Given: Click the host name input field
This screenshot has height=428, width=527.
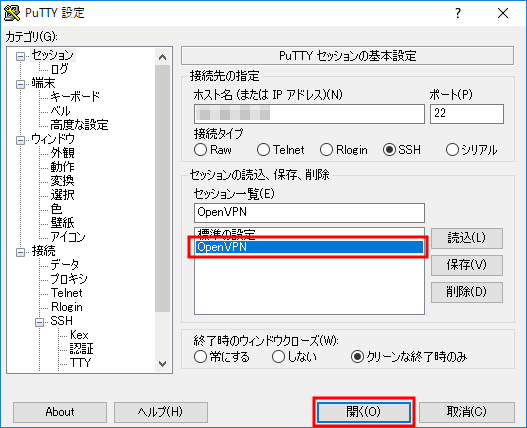Looking at the screenshot, I should click(309, 114).
